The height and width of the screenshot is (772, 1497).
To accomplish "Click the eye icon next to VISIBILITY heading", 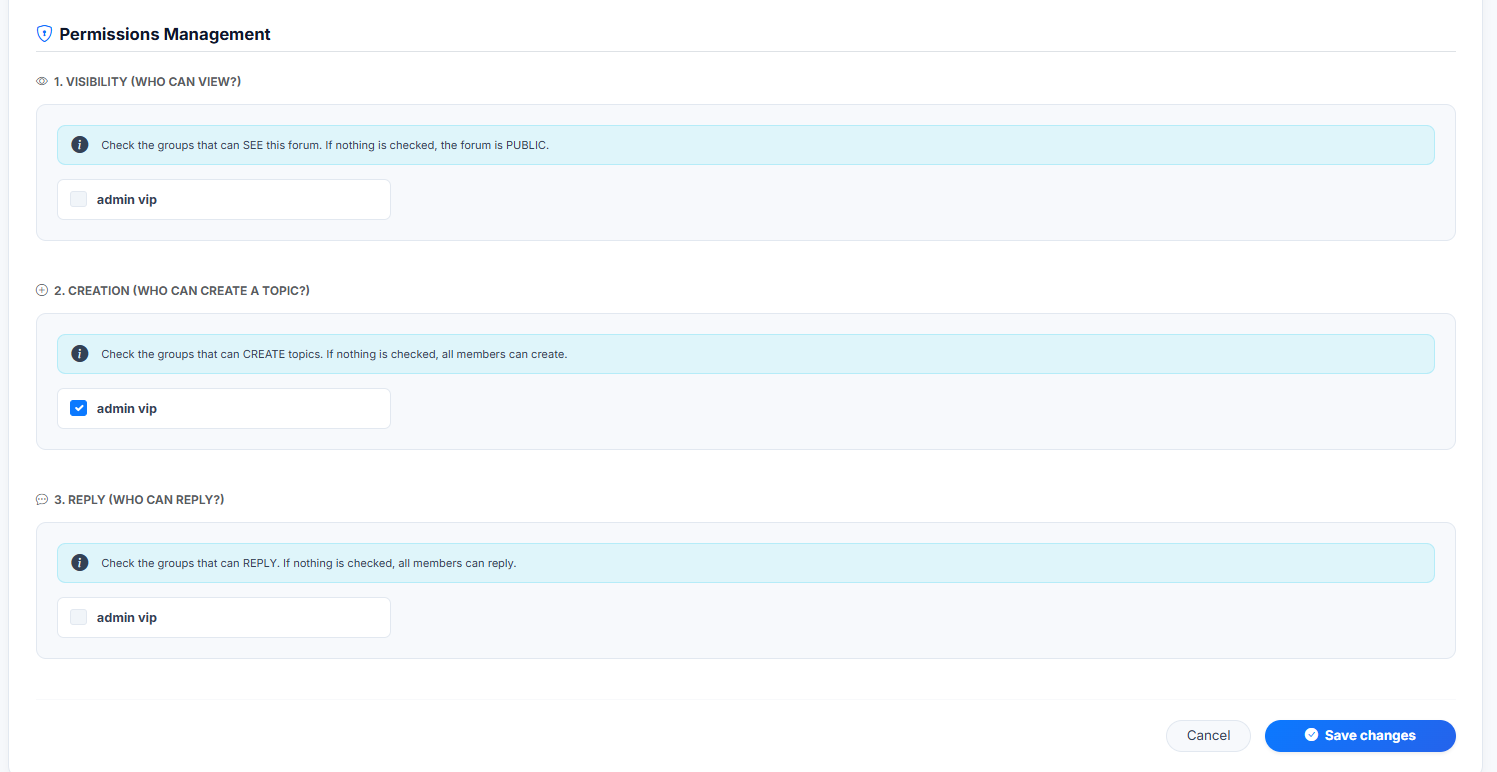I will coord(41,81).
